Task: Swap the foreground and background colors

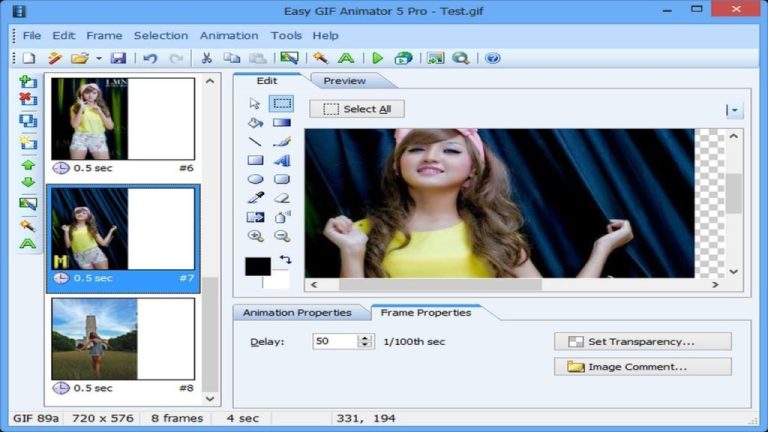Action: (x=285, y=259)
